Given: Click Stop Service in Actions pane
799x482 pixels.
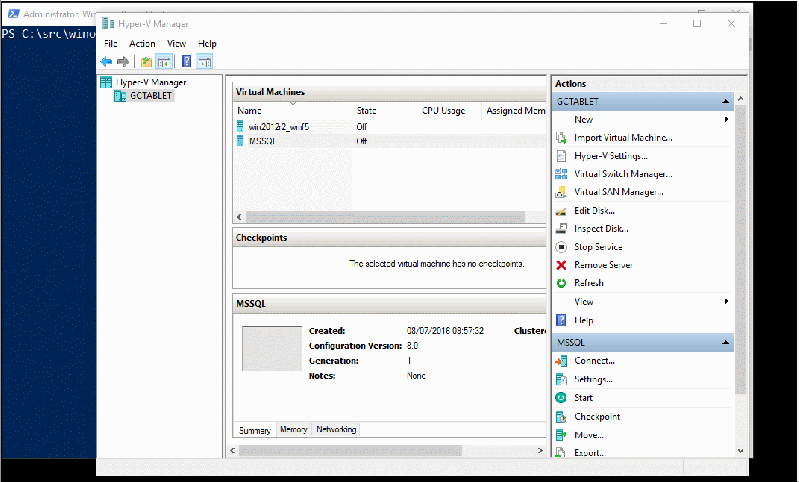Looking at the screenshot, I should click(x=597, y=247).
